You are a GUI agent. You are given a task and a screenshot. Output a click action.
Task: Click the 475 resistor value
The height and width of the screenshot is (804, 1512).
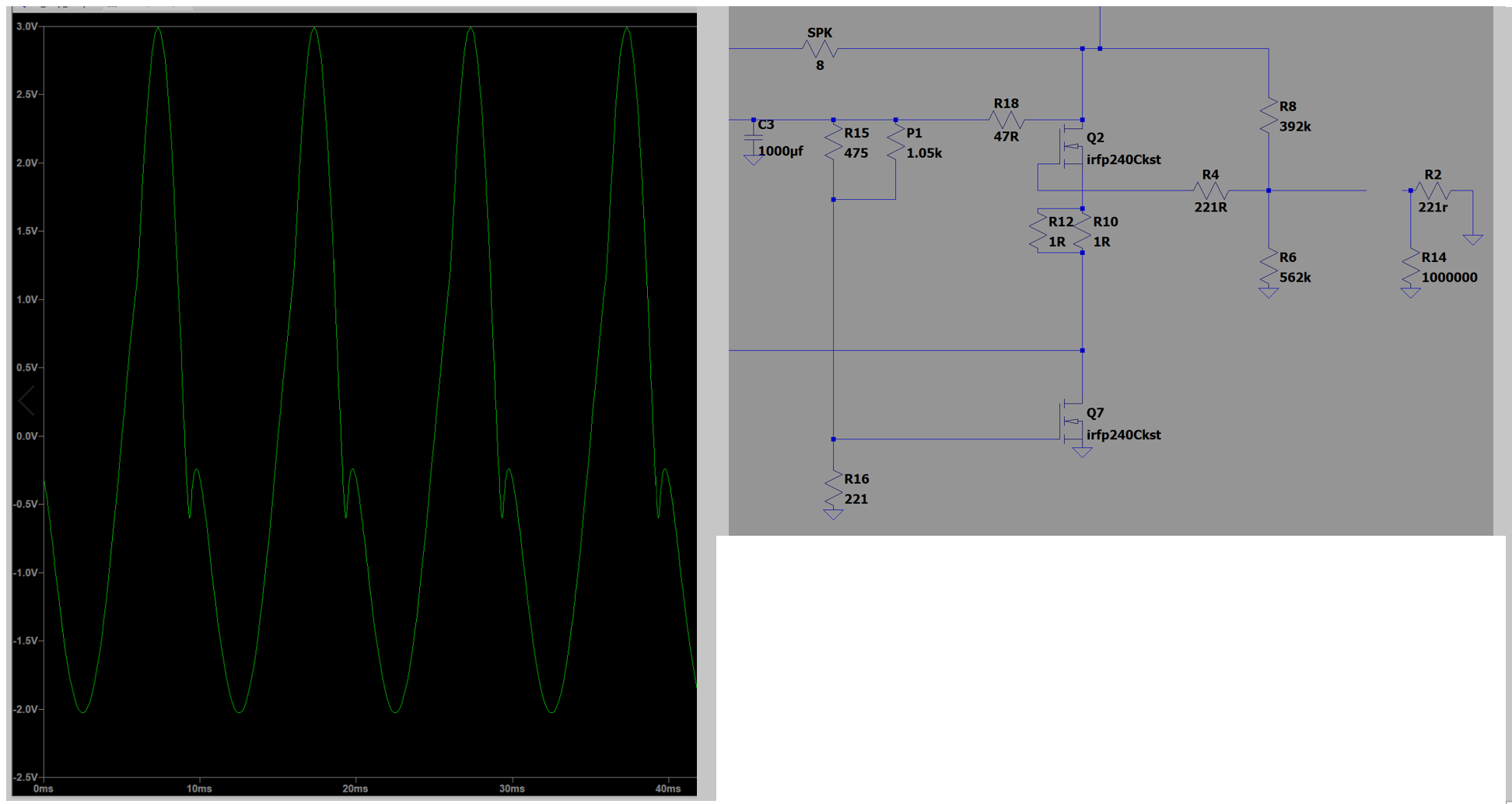(x=856, y=153)
